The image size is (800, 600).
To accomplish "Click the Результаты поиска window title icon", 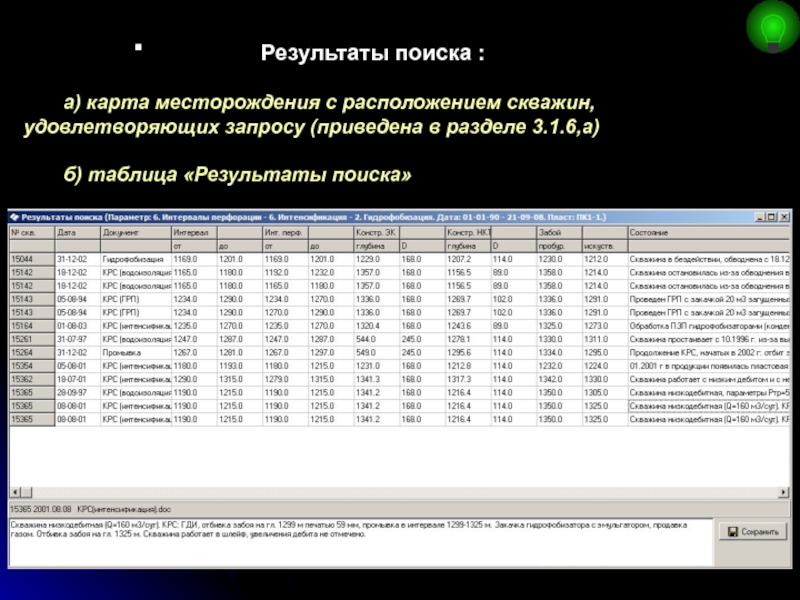I will [x=14, y=215].
